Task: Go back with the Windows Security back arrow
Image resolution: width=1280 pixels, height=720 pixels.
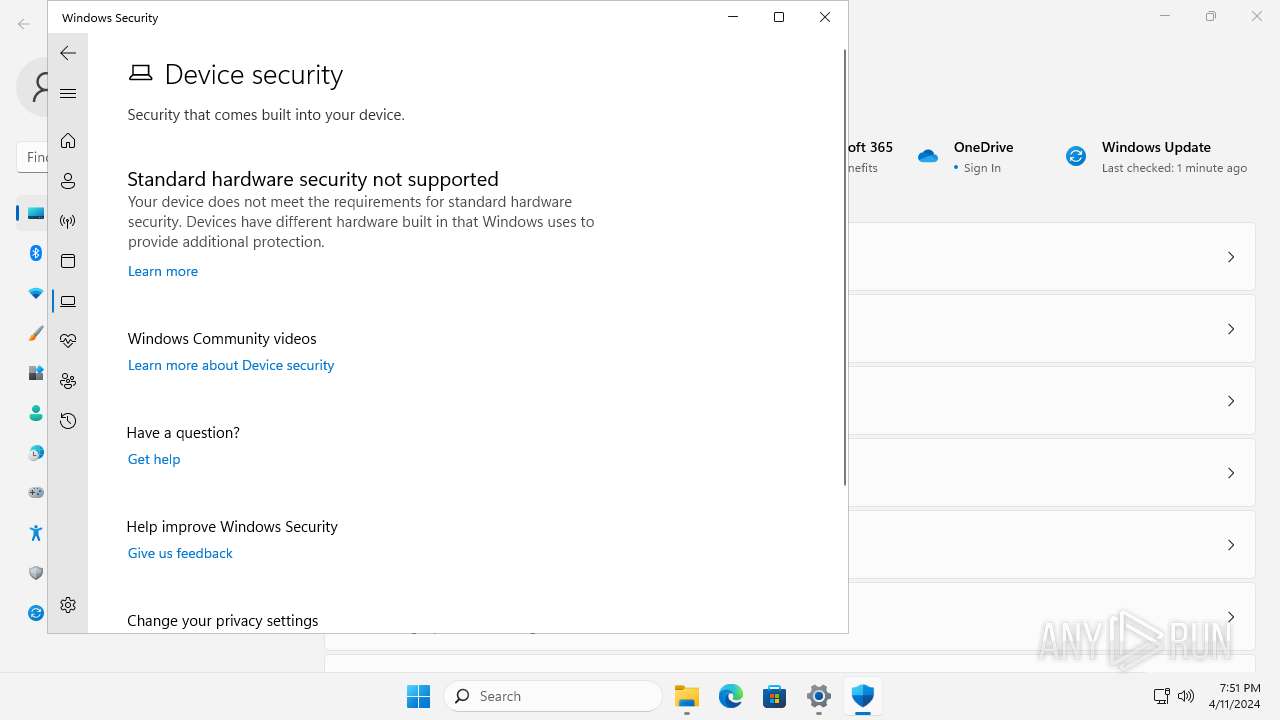Action: (68, 53)
